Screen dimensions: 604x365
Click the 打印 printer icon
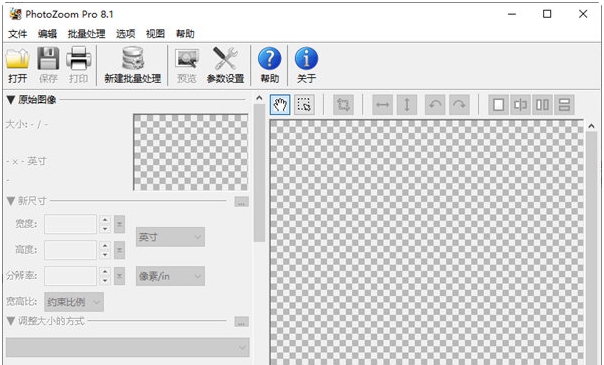[79, 59]
